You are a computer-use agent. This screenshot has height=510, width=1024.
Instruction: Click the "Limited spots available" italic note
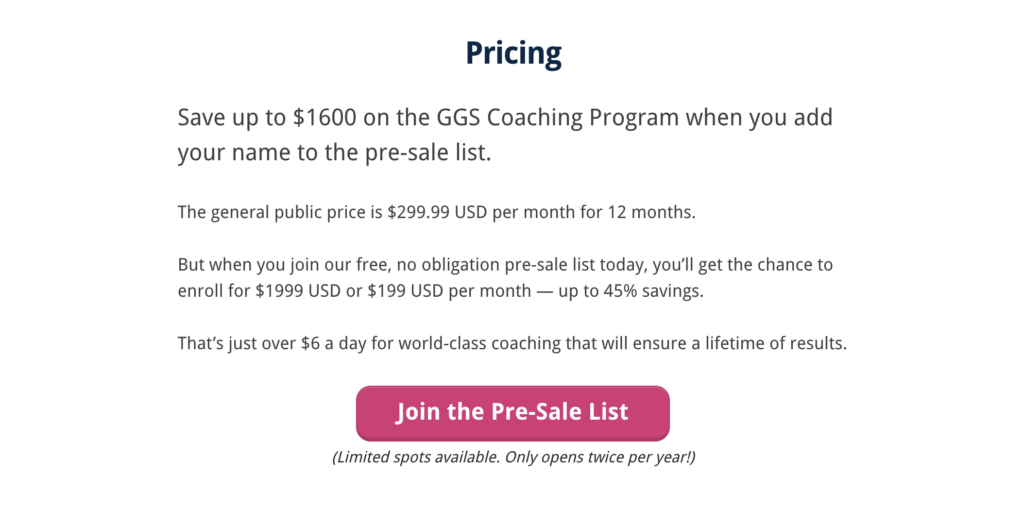(x=415, y=457)
